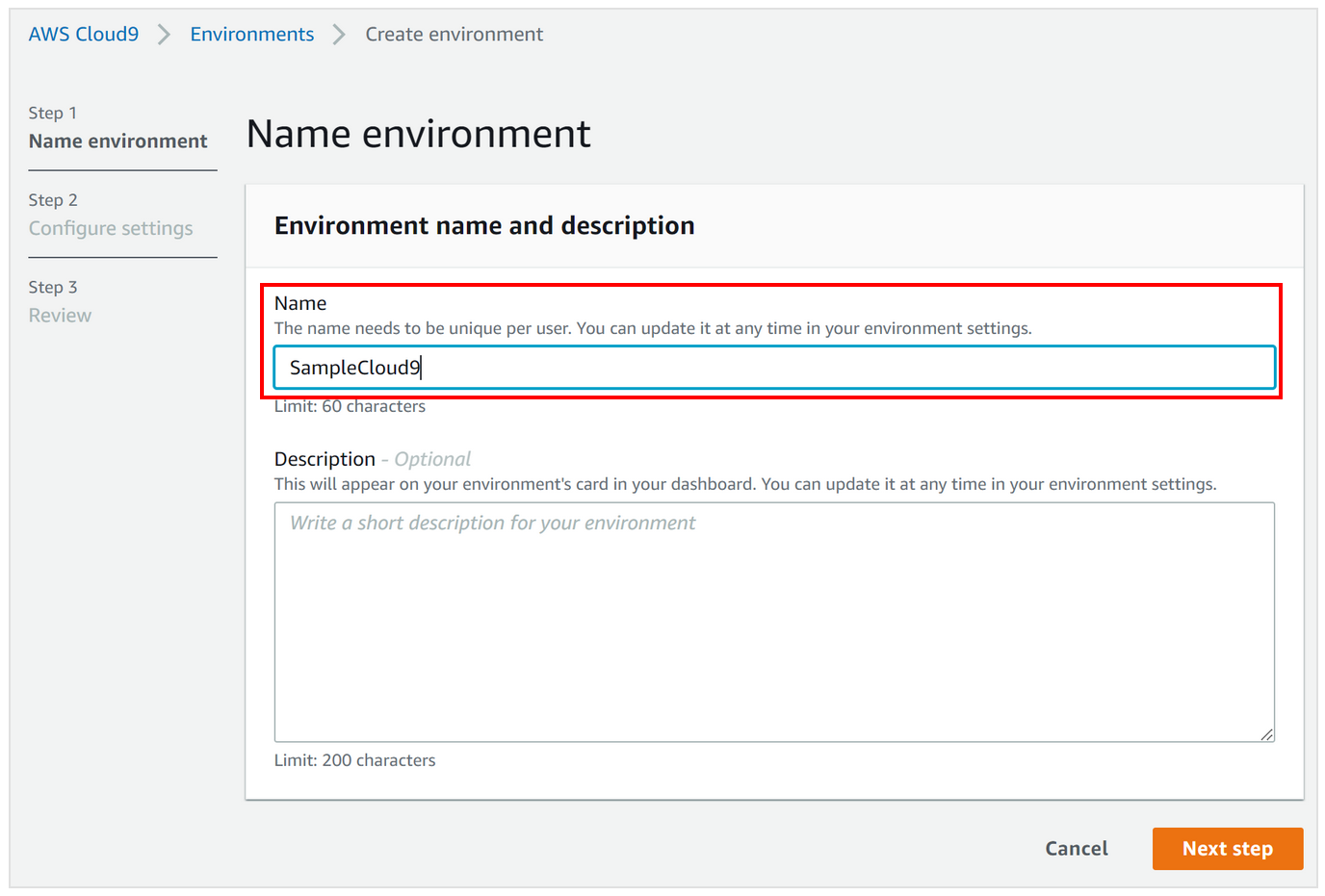The width and height of the screenshot is (1325, 896).
Task: Select the Create environment breadcrumb text
Action: (455, 34)
